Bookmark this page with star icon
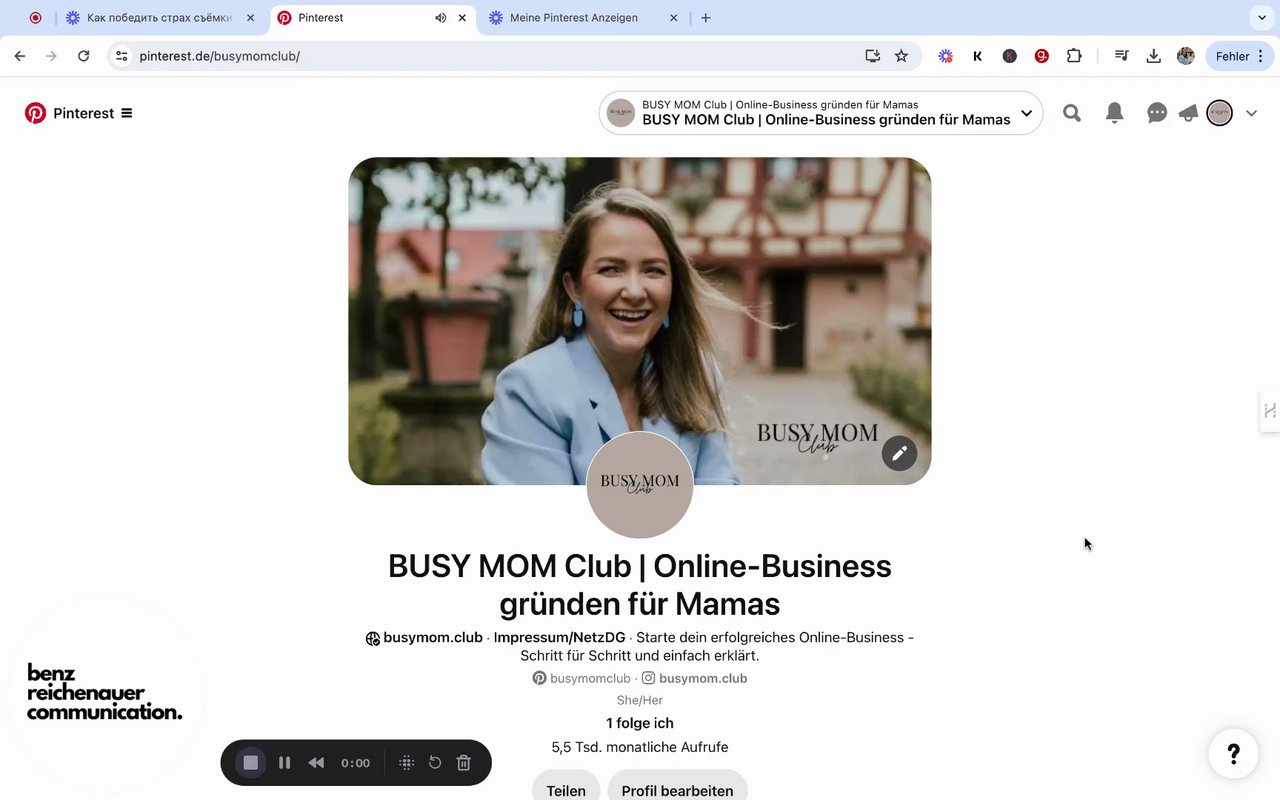Image resolution: width=1280 pixels, height=800 pixels. [901, 56]
